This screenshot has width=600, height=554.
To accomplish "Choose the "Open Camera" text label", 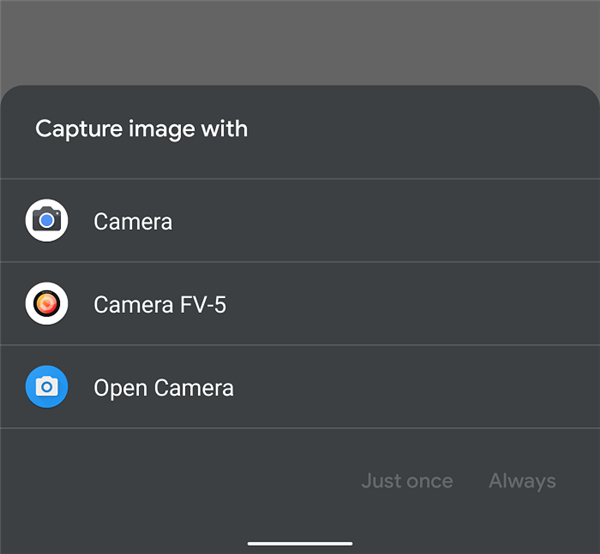I will [x=164, y=387].
